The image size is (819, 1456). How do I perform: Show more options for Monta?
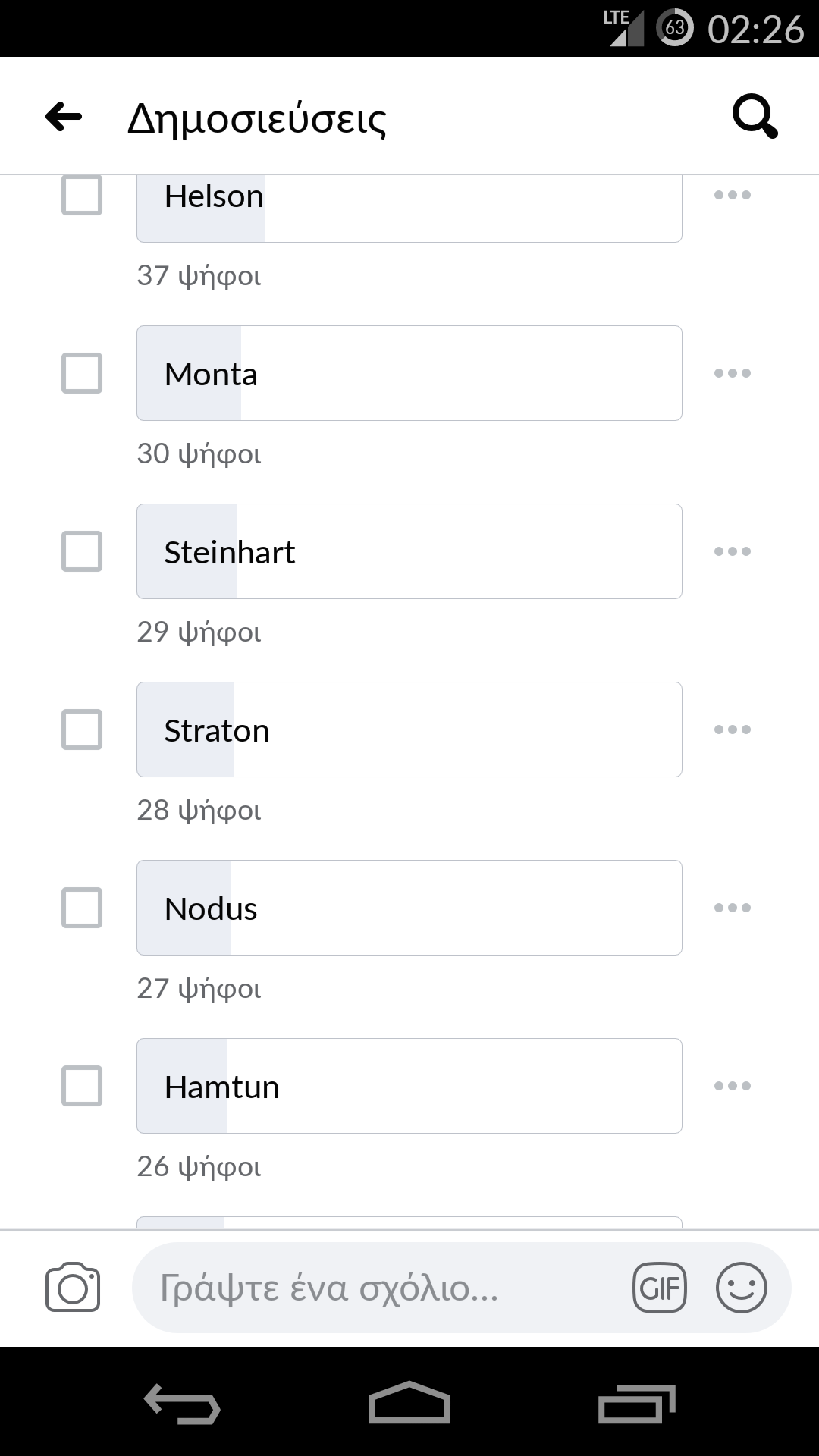[x=733, y=373]
